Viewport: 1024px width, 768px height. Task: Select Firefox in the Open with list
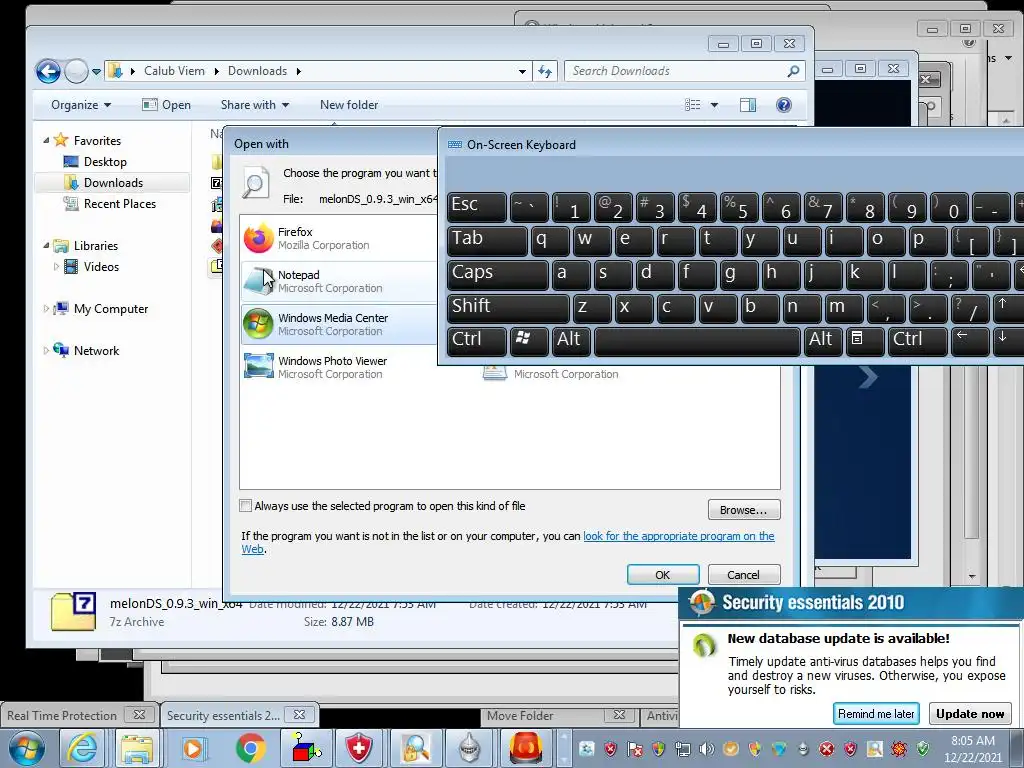pyautogui.click(x=338, y=238)
